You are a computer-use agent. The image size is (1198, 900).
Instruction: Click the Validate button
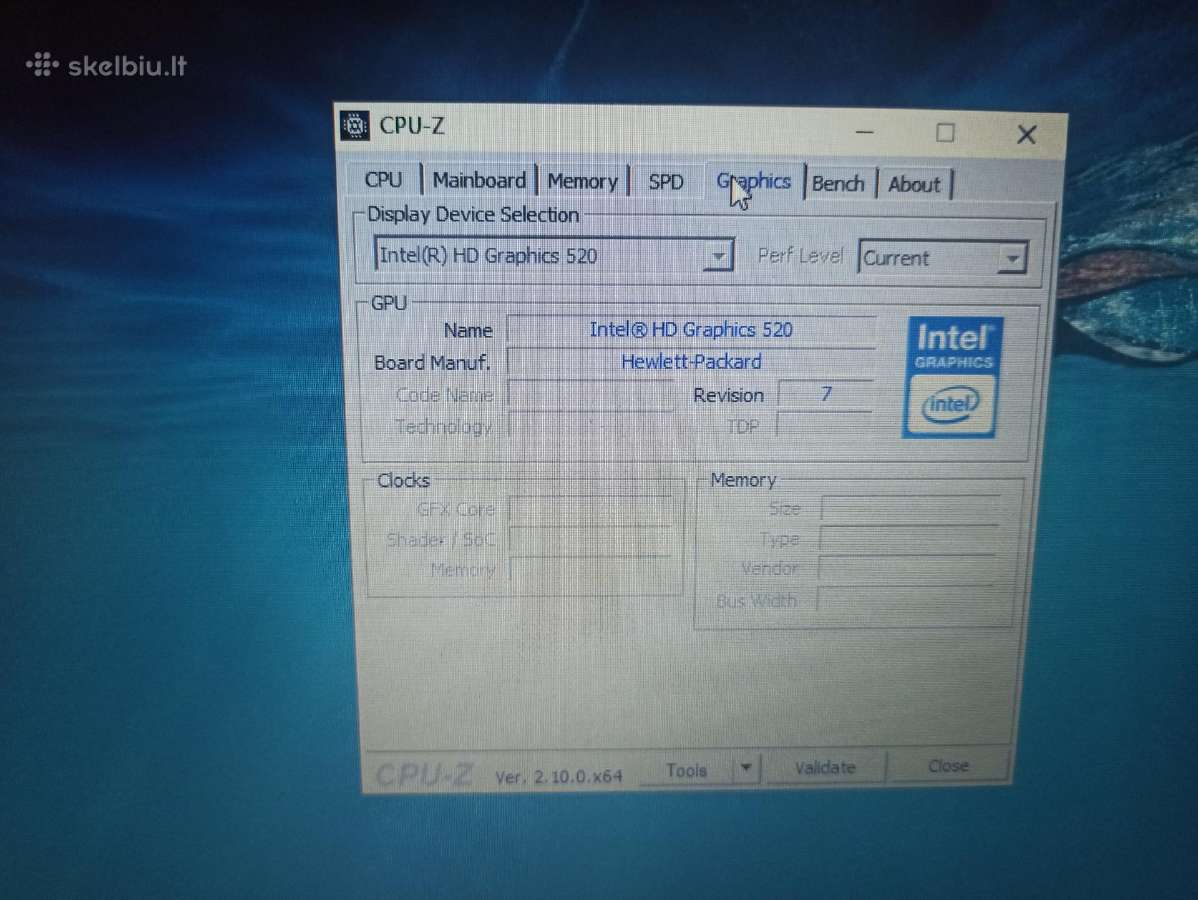[825, 768]
